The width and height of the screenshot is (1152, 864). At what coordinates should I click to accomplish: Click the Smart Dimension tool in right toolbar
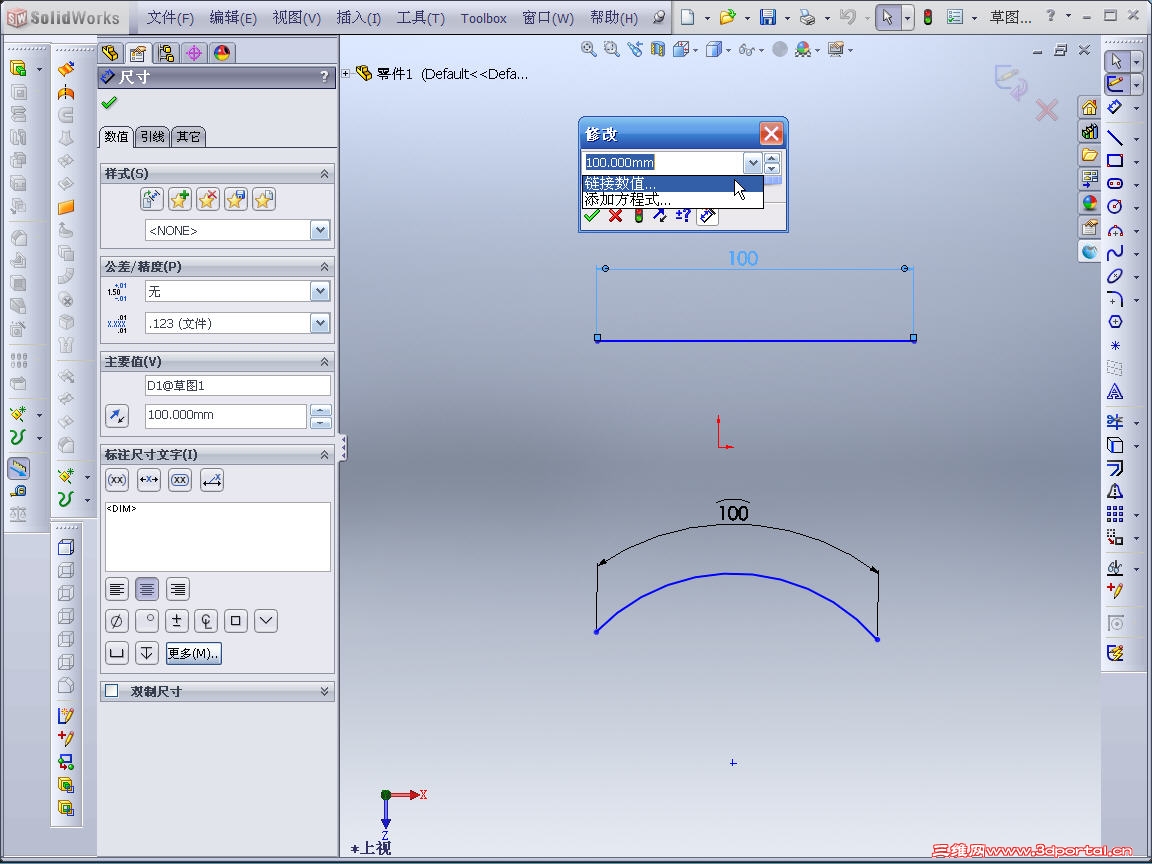pos(1115,107)
